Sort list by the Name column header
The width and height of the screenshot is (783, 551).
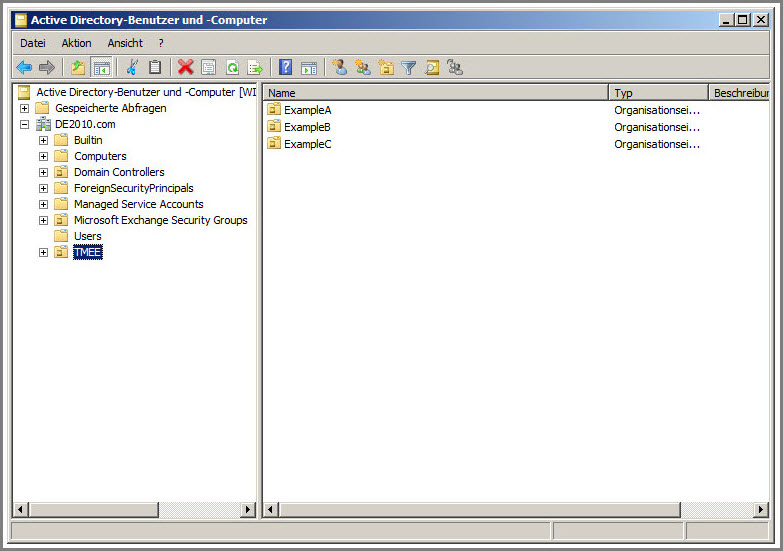[435, 93]
